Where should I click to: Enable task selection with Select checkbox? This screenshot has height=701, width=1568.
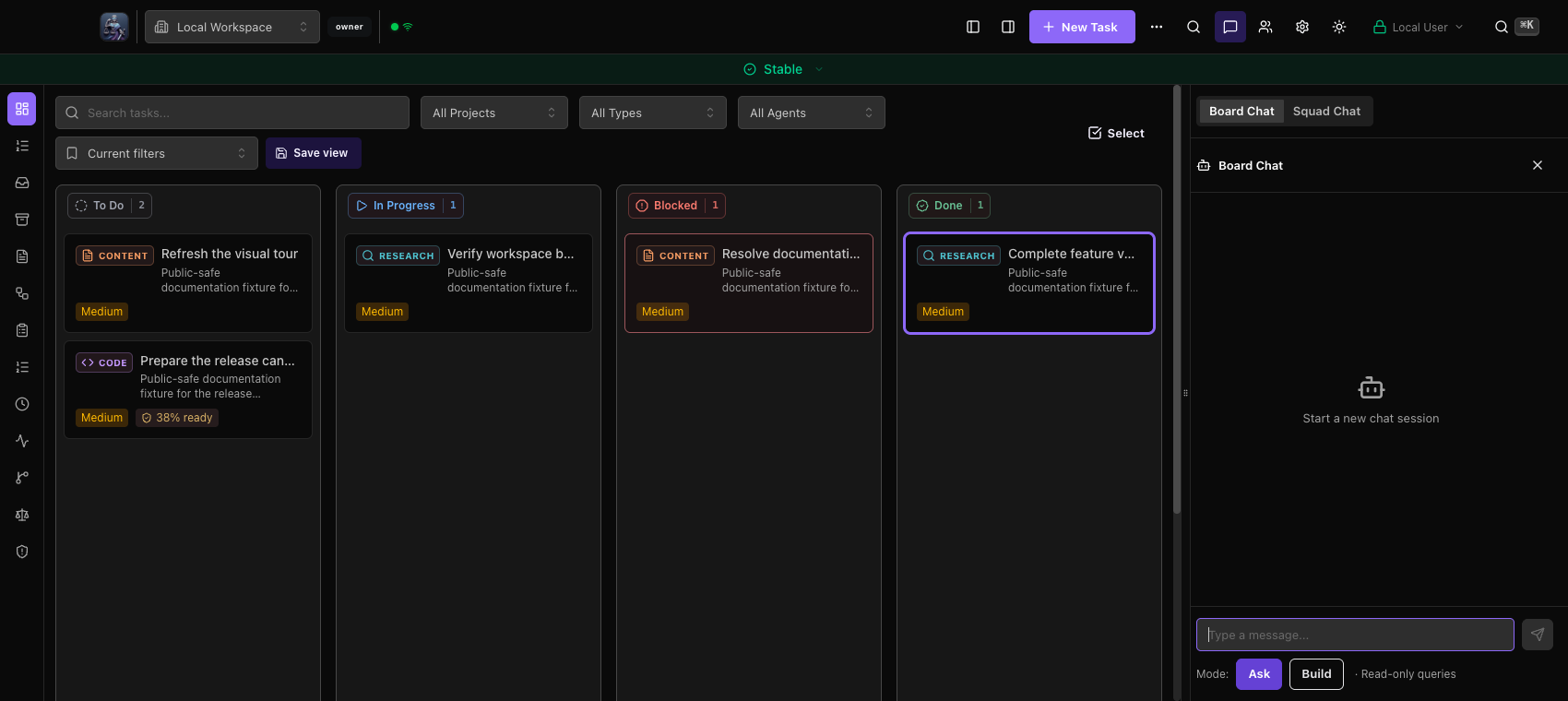tap(1116, 133)
